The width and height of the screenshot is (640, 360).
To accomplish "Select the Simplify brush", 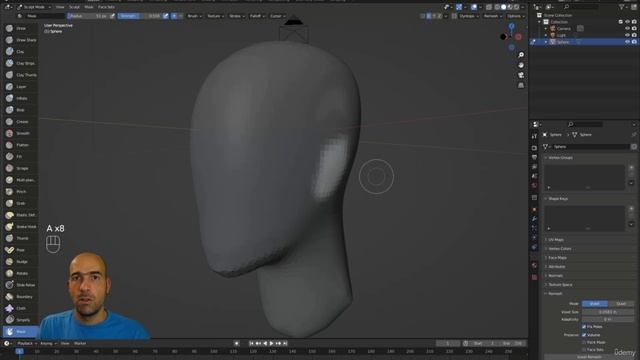I will tap(20, 320).
